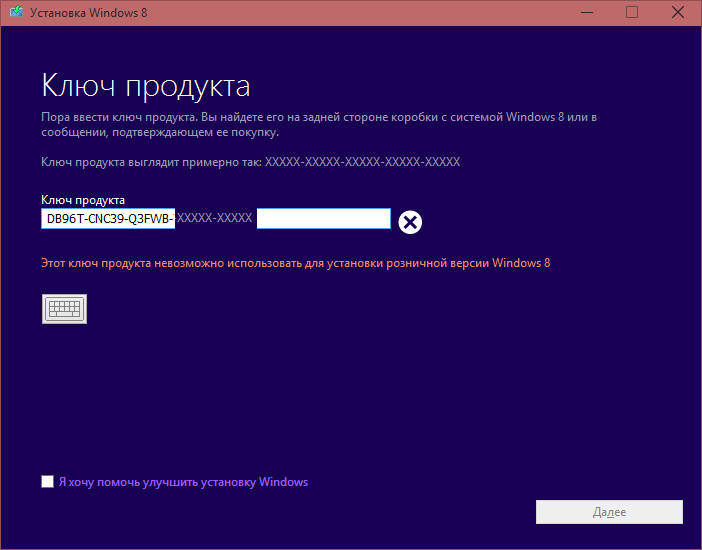Viewport: 702px width, 550px height.
Task: Click the red error message about retail Windows 8
Action: [295, 263]
